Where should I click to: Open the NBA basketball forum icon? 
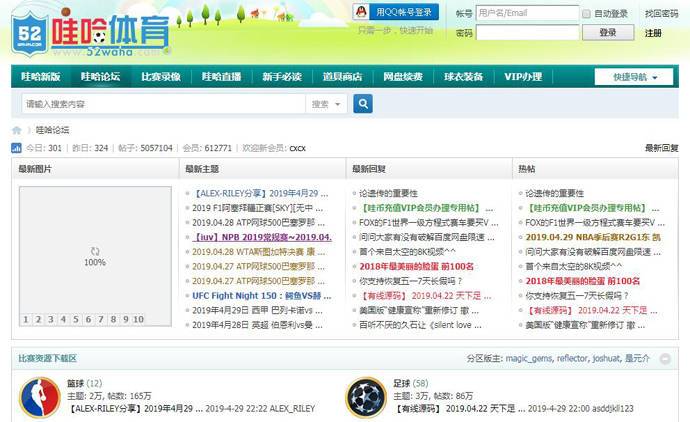[x=40, y=396]
